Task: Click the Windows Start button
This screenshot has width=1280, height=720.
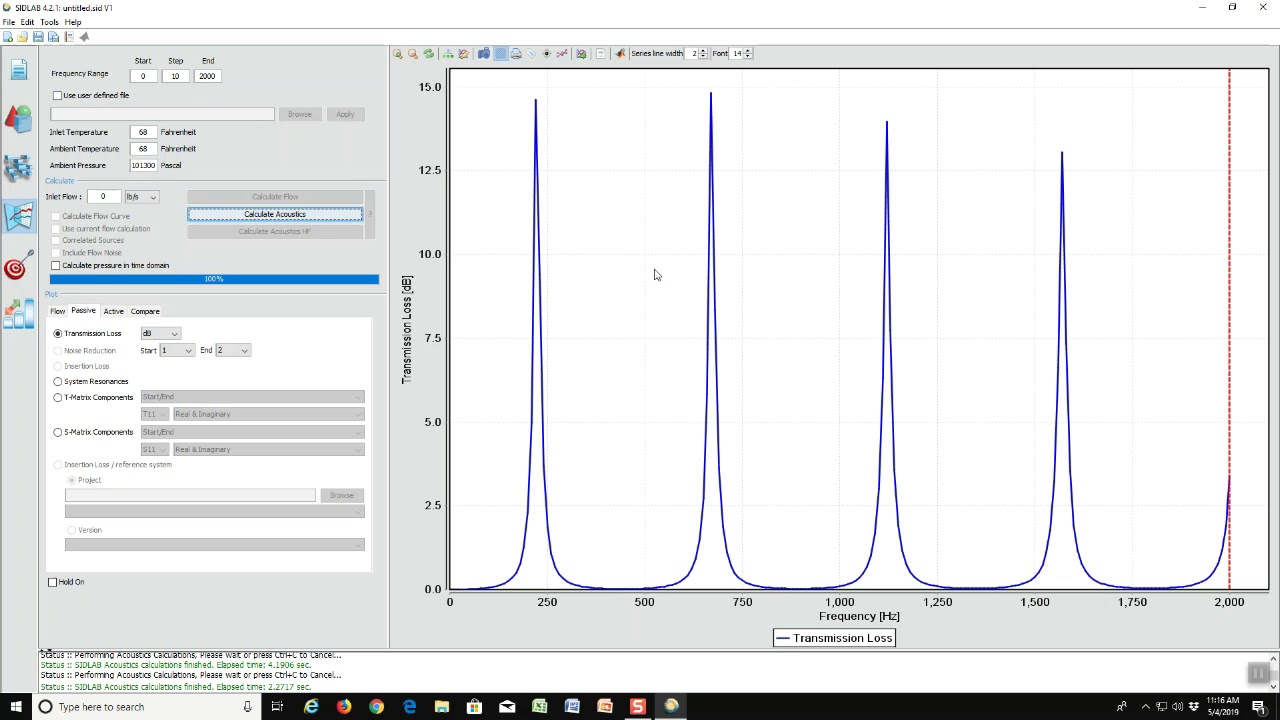Action: pos(16,707)
